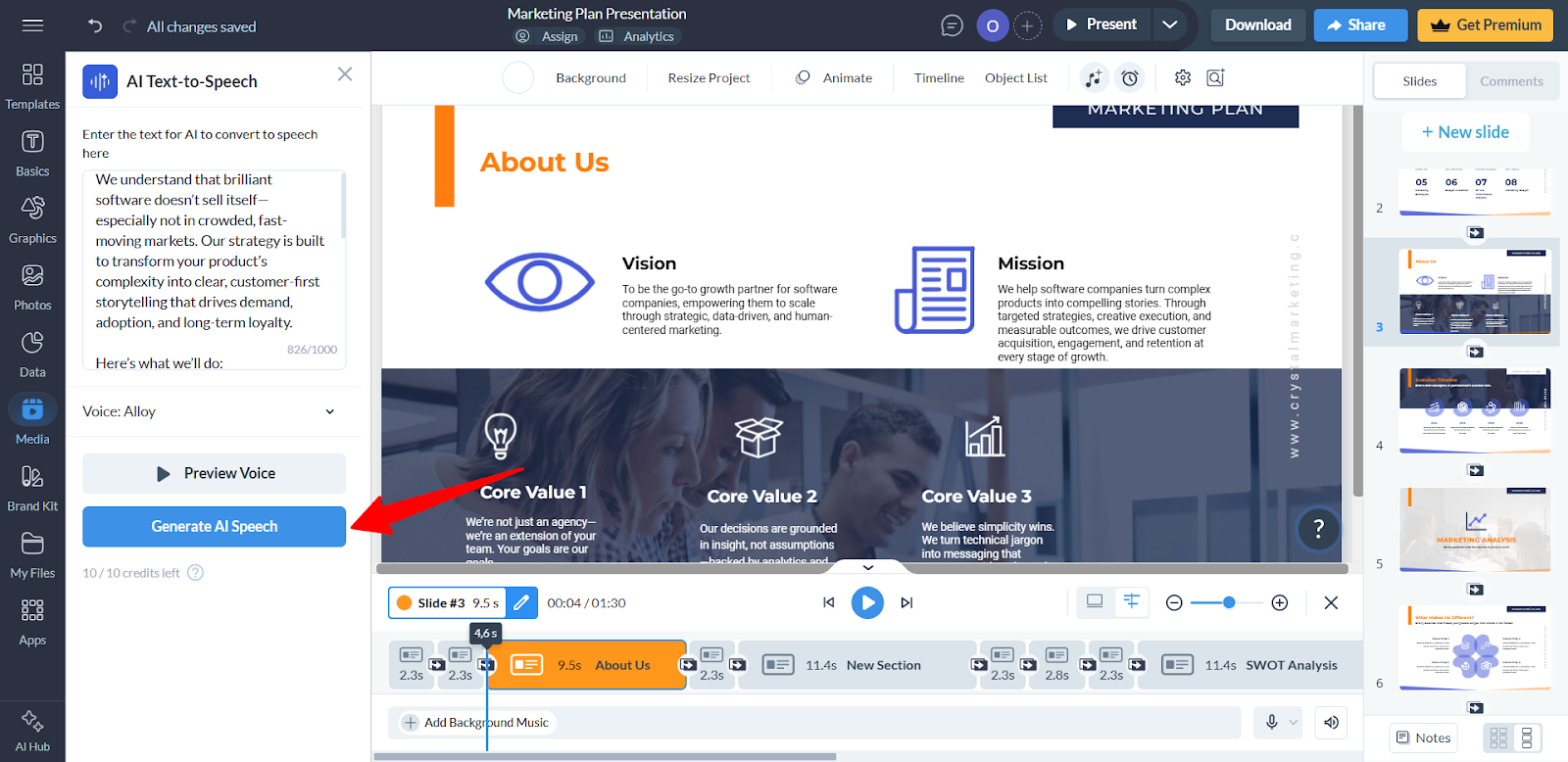Switch to list view in slides panel

pyautogui.click(x=1526, y=738)
